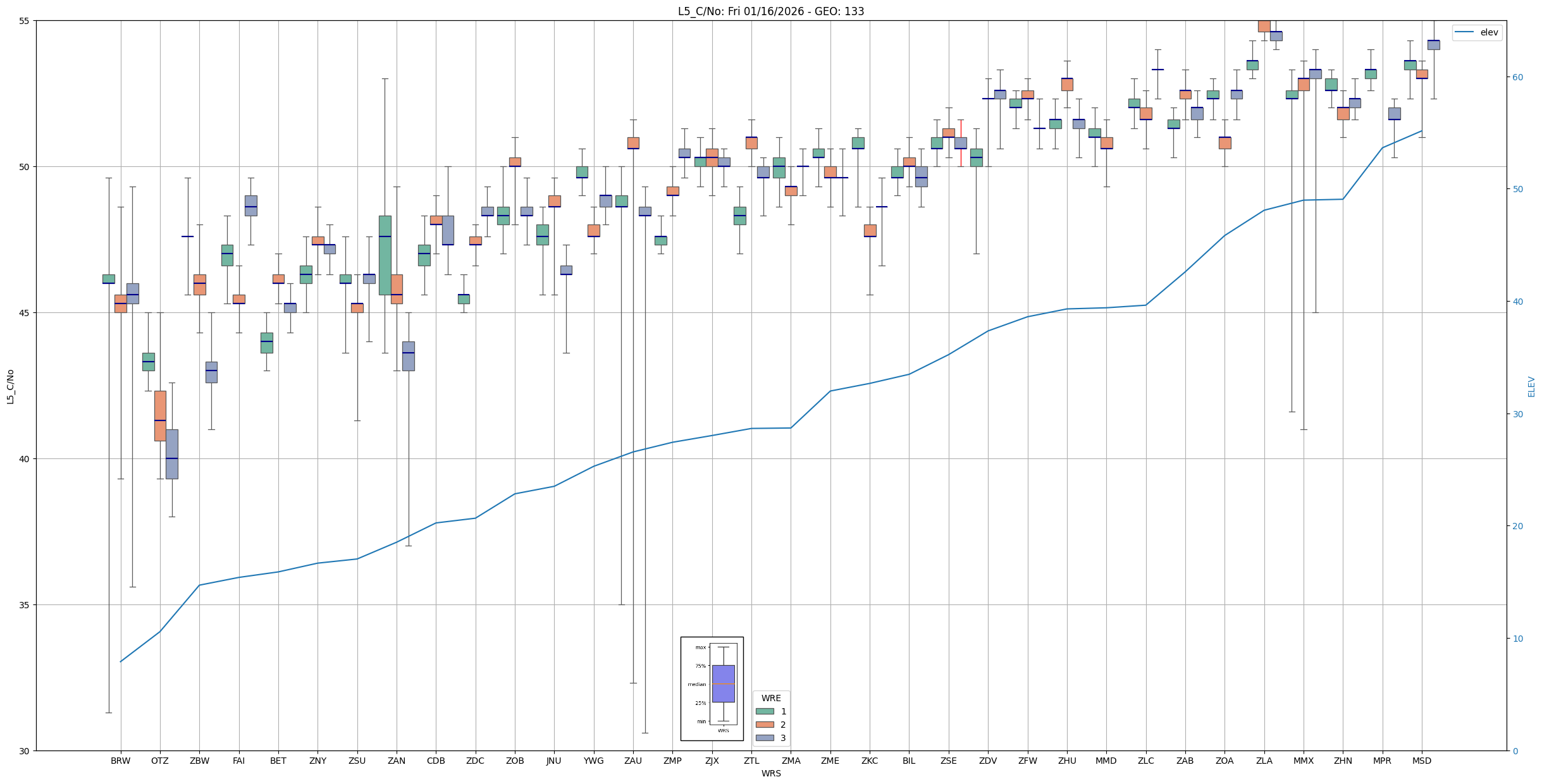Click the ELEV right axis label
Viewport: 1542px width, 784px height.
click(1531, 386)
